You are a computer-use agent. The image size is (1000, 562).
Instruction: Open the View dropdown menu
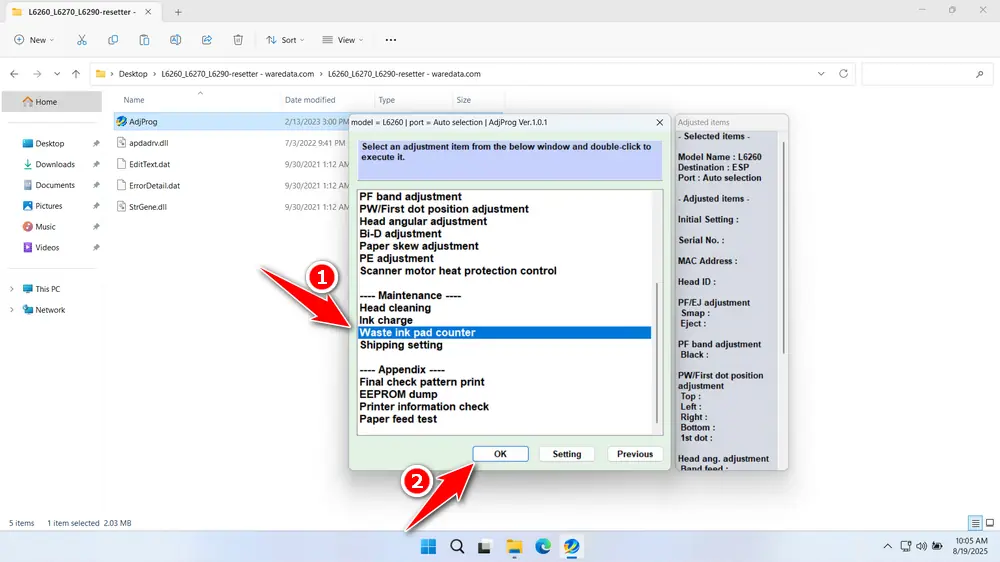point(343,40)
